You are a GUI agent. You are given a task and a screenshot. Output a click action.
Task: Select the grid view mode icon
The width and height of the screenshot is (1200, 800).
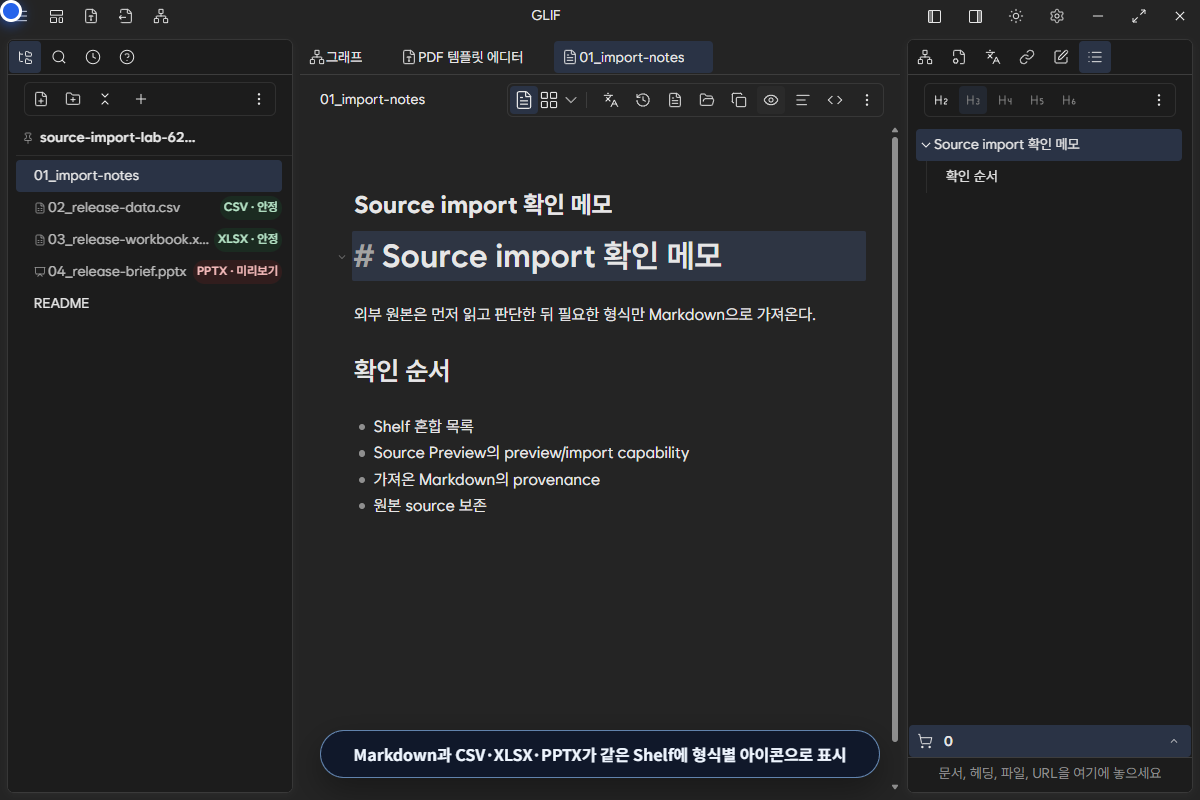point(549,100)
